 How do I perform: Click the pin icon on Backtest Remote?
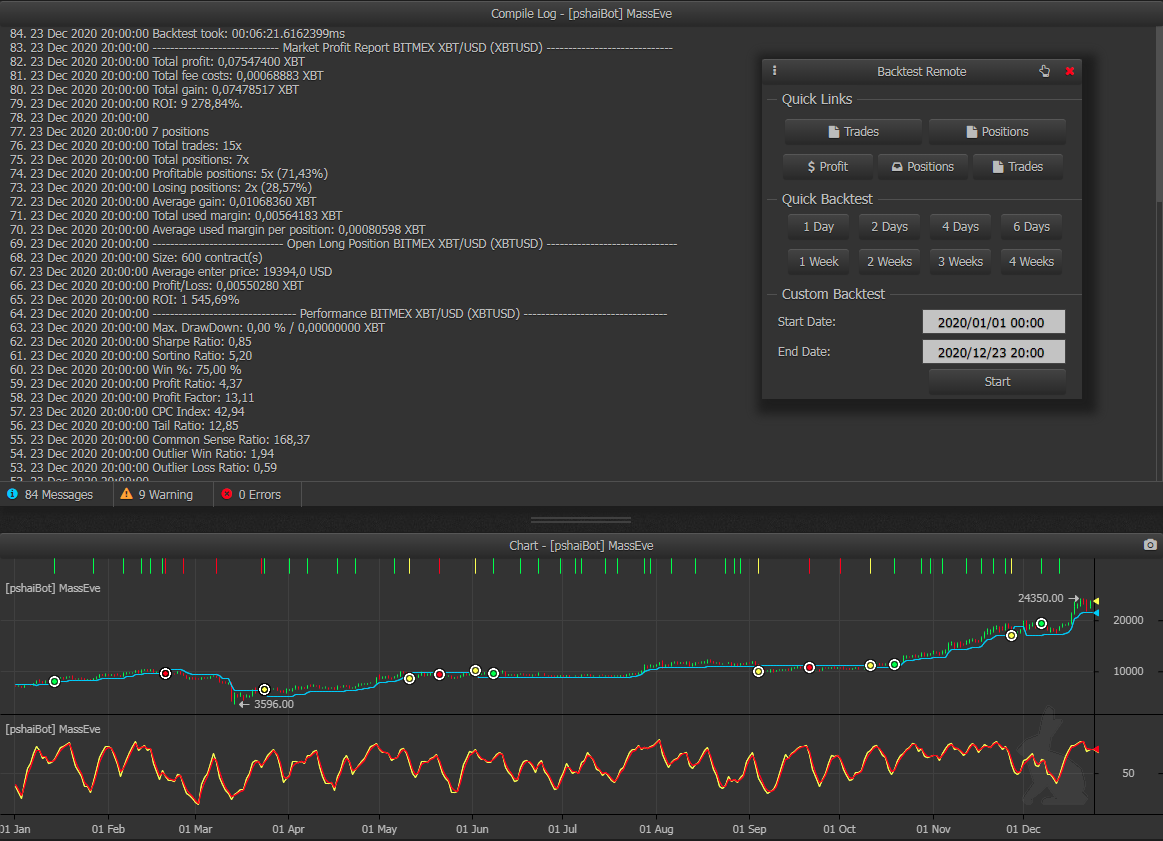point(1044,71)
